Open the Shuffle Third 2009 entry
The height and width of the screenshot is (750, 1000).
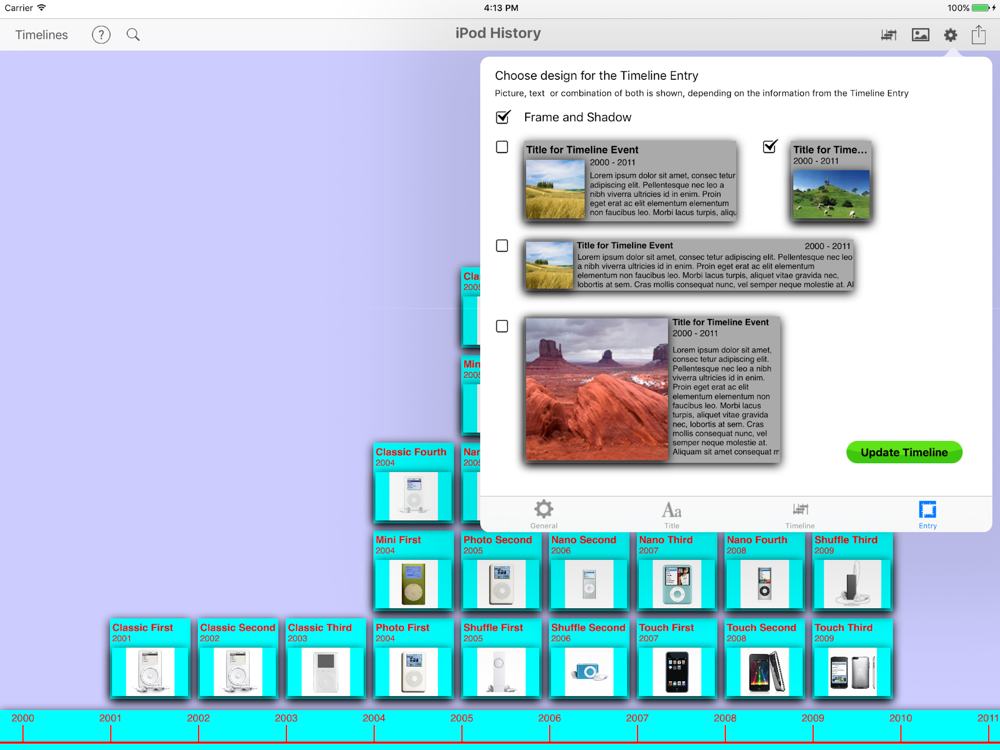point(852,570)
